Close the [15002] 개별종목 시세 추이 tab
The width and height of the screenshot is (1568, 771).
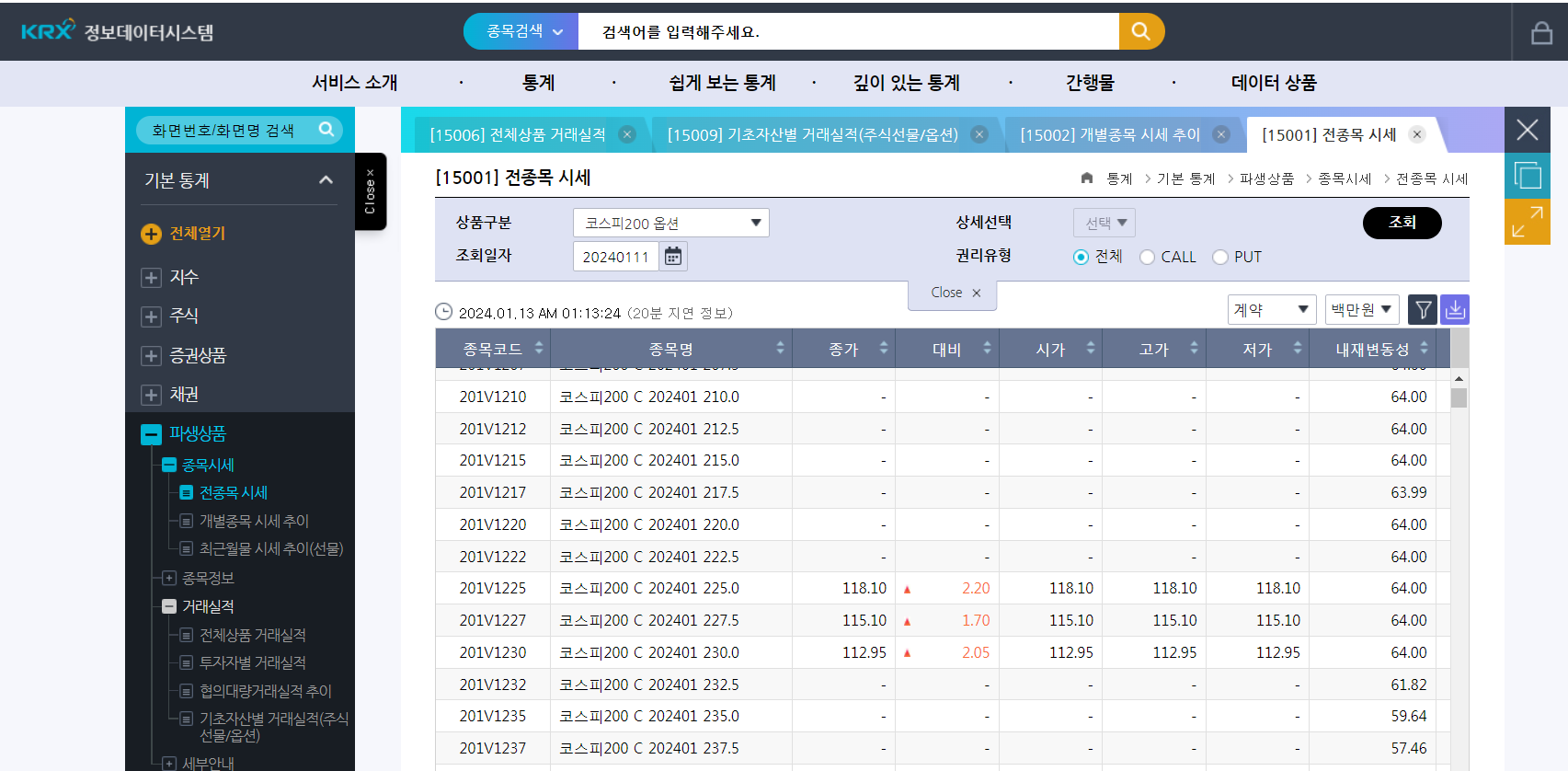click(x=1221, y=134)
